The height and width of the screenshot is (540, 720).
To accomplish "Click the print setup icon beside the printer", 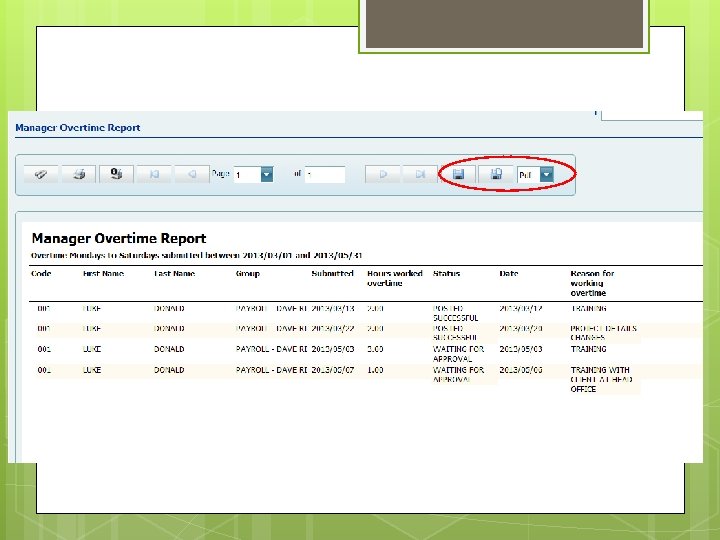I will [117, 174].
